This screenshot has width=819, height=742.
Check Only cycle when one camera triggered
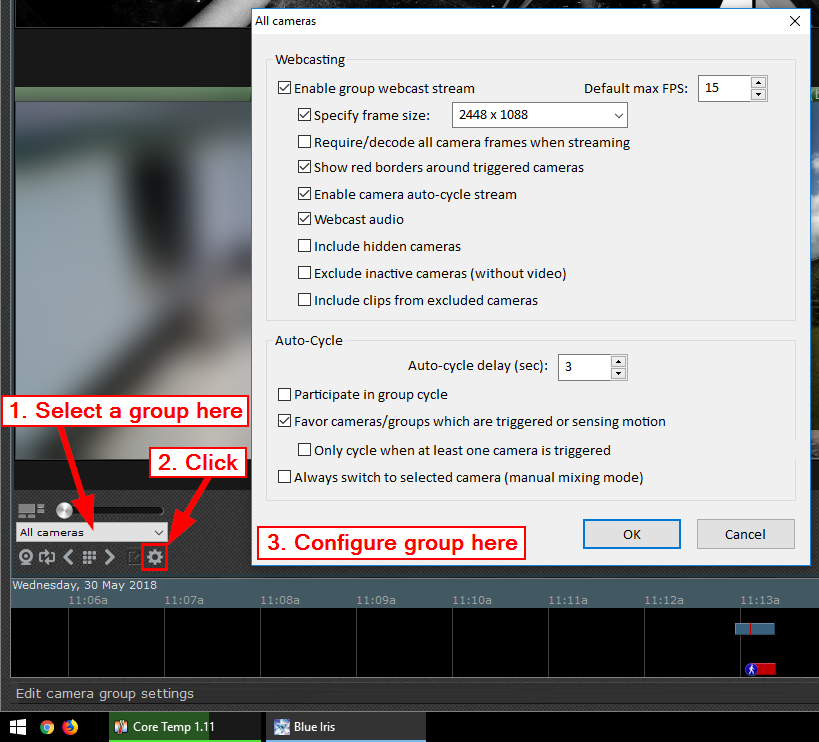[x=304, y=450]
